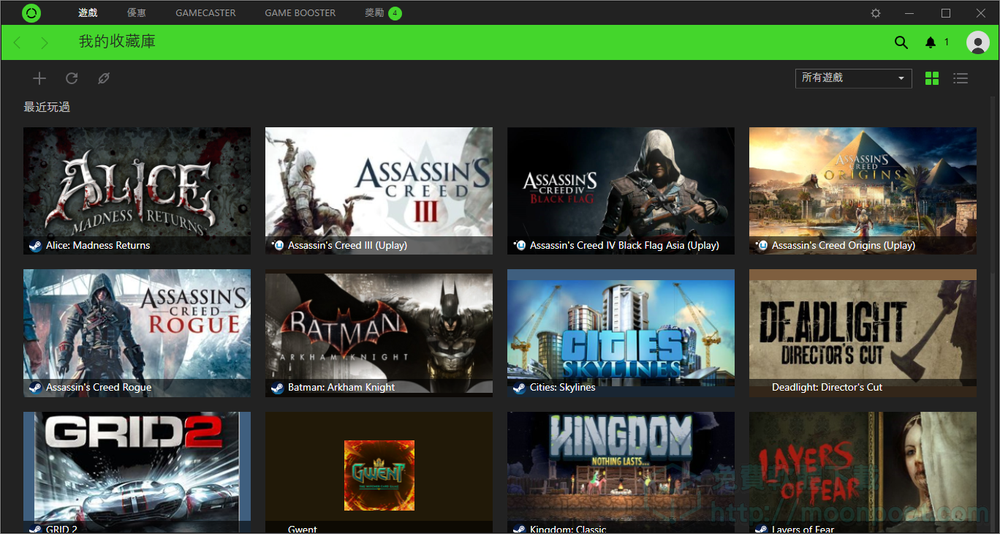Screen dimensions: 1000x534
Task: Open the user profile avatar
Action: [x=977, y=43]
